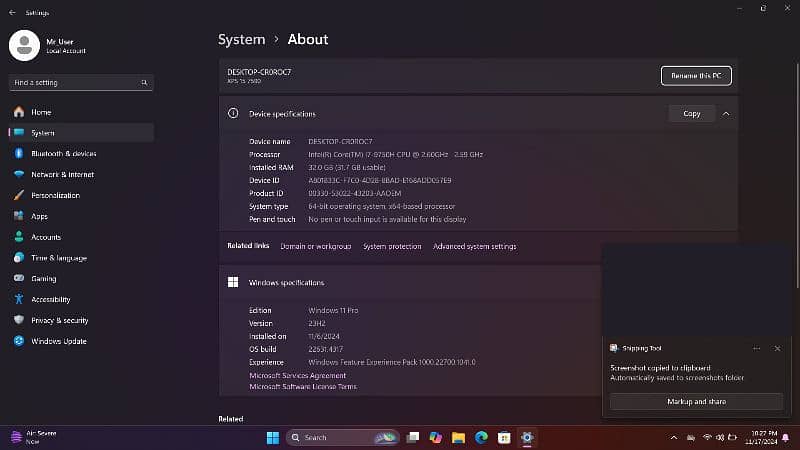Launch Microsoft Edge from the taskbar
Viewport: 800px width, 450px height.
[481, 437]
